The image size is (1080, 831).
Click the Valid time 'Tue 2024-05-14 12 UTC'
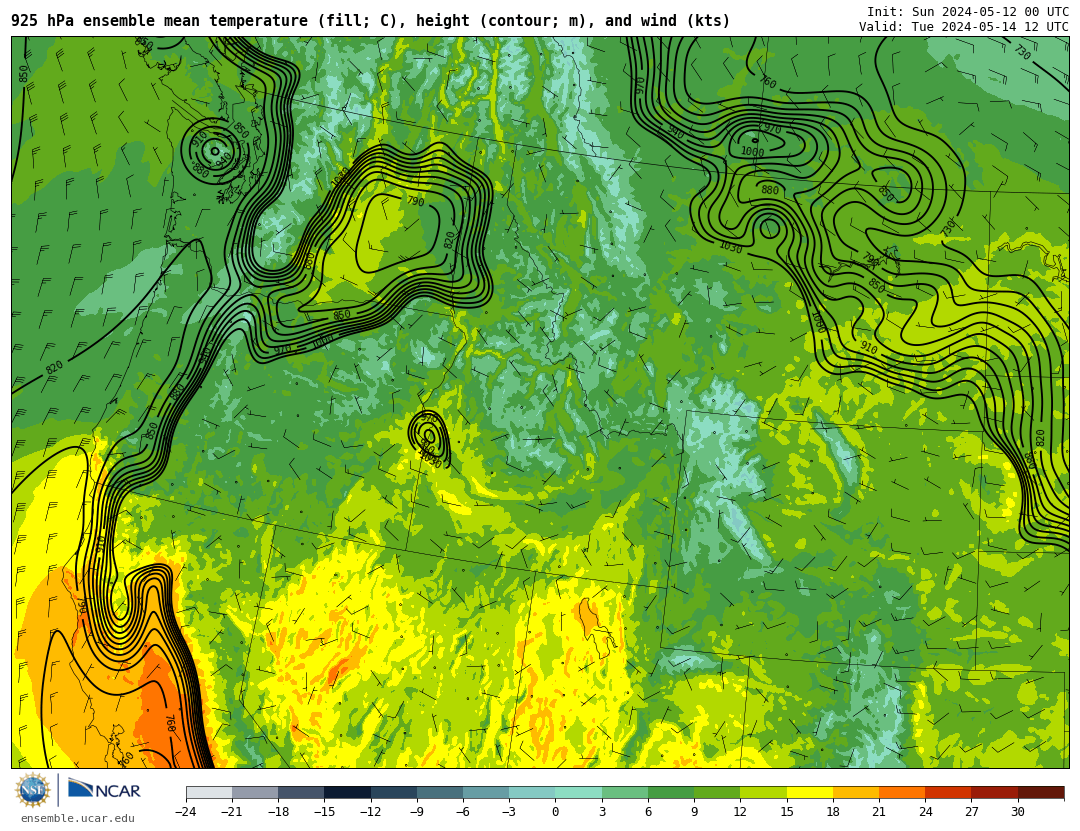pos(990,27)
